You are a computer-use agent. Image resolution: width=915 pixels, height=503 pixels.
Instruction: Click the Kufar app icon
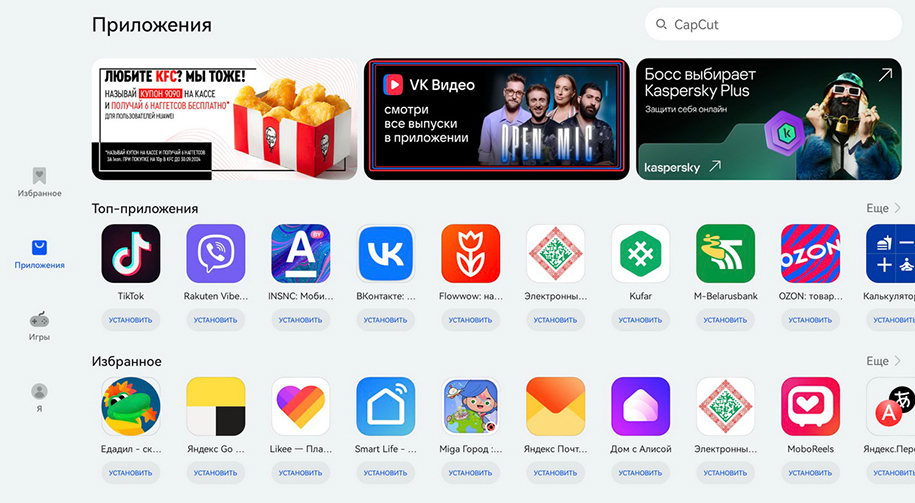[640, 254]
